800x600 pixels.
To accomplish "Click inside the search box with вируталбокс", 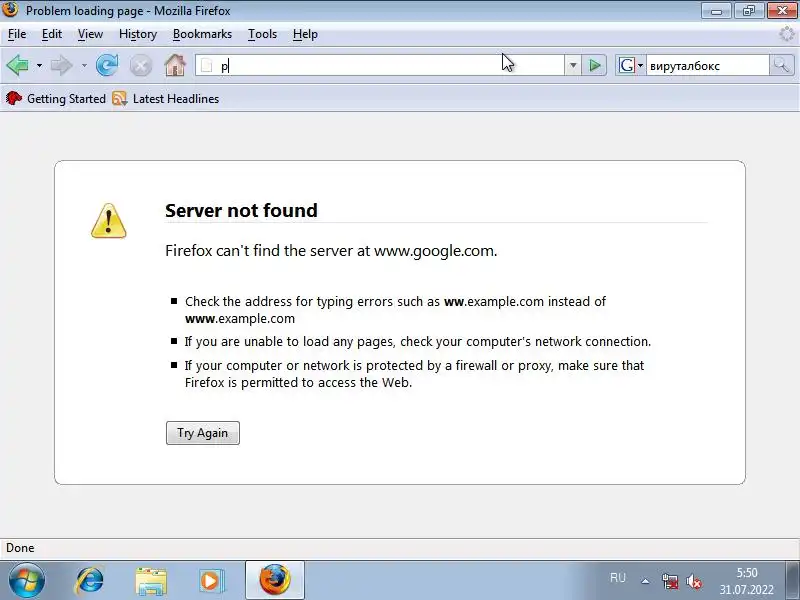I will pyautogui.click(x=707, y=65).
